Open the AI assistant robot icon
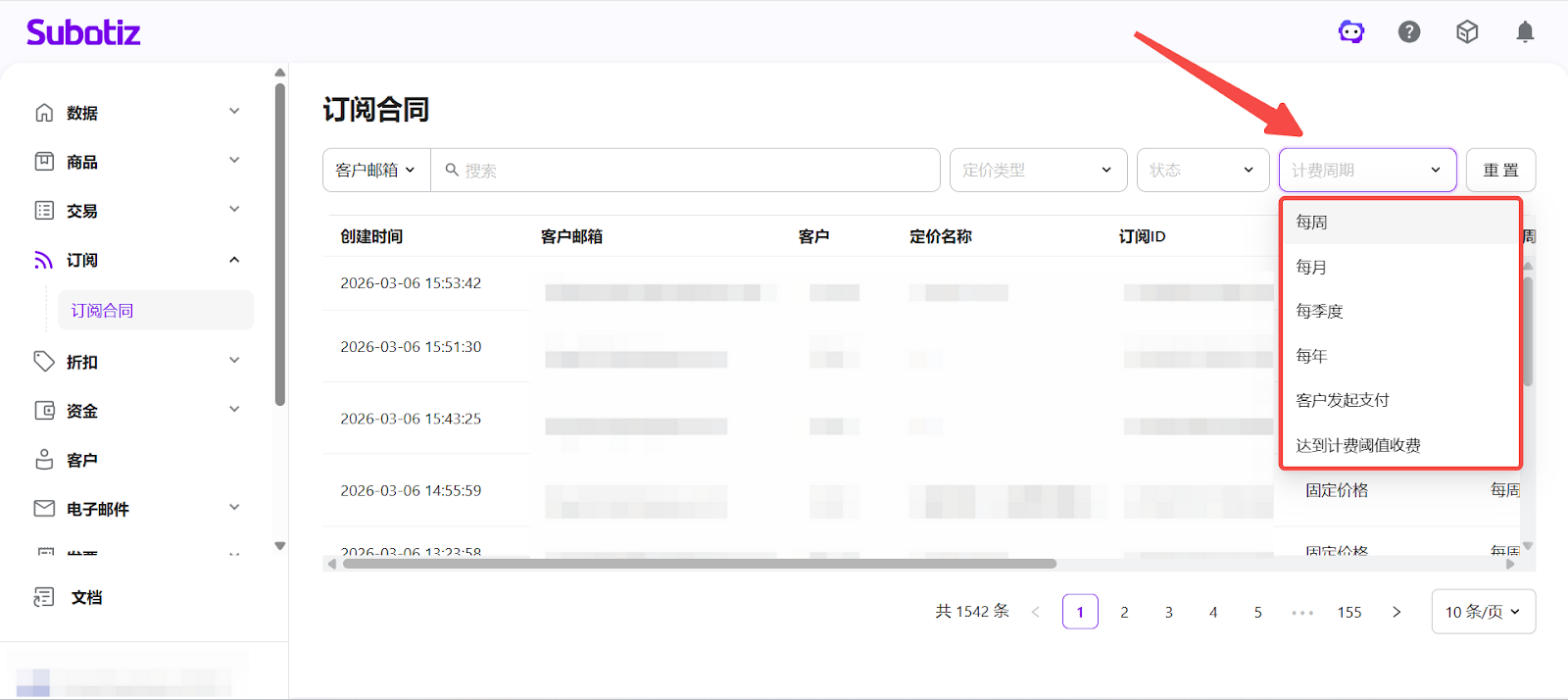This screenshot has width=1568, height=700. tap(1351, 32)
